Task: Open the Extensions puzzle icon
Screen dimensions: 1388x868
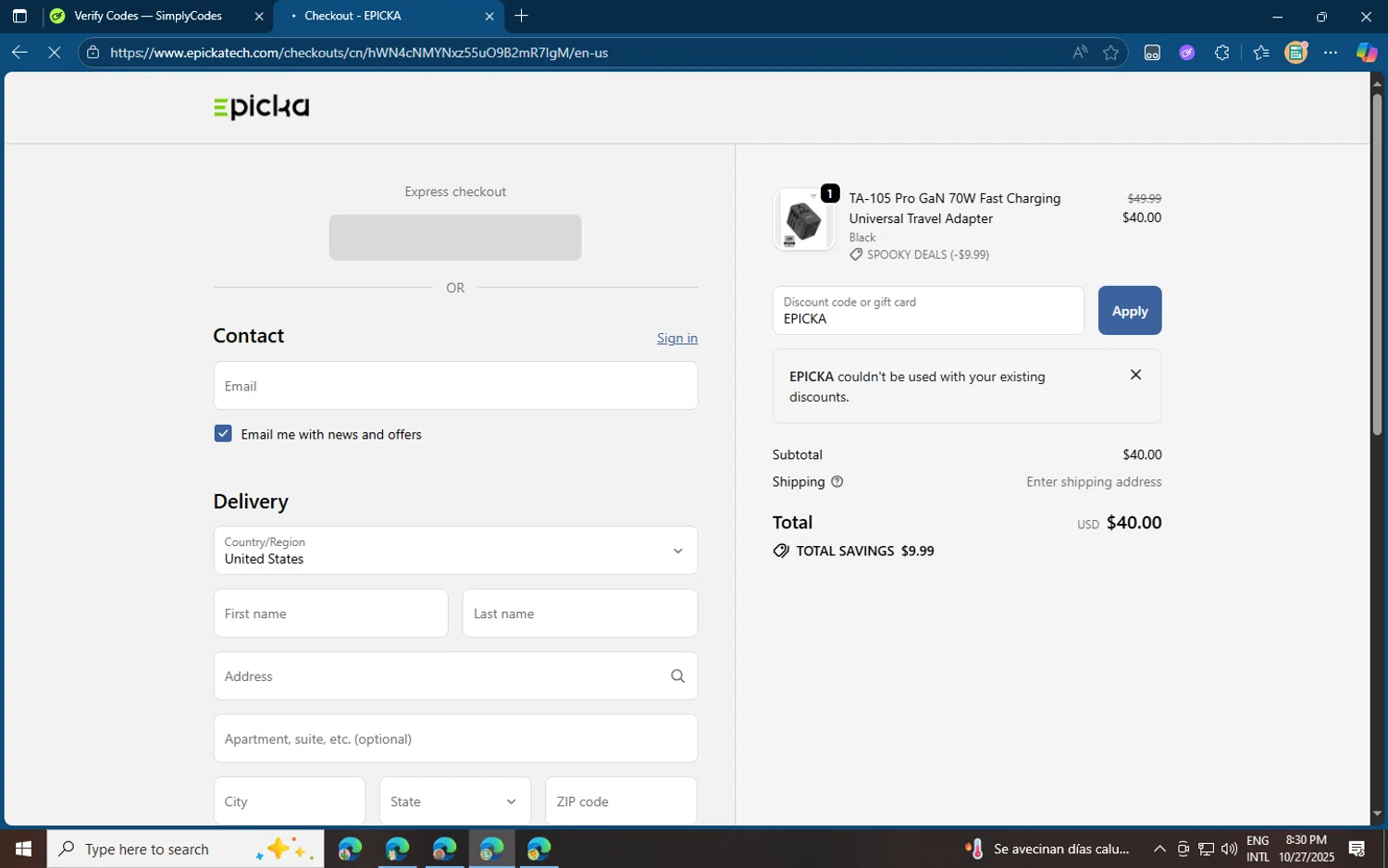Action: pyautogui.click(x=1222, y=53)
